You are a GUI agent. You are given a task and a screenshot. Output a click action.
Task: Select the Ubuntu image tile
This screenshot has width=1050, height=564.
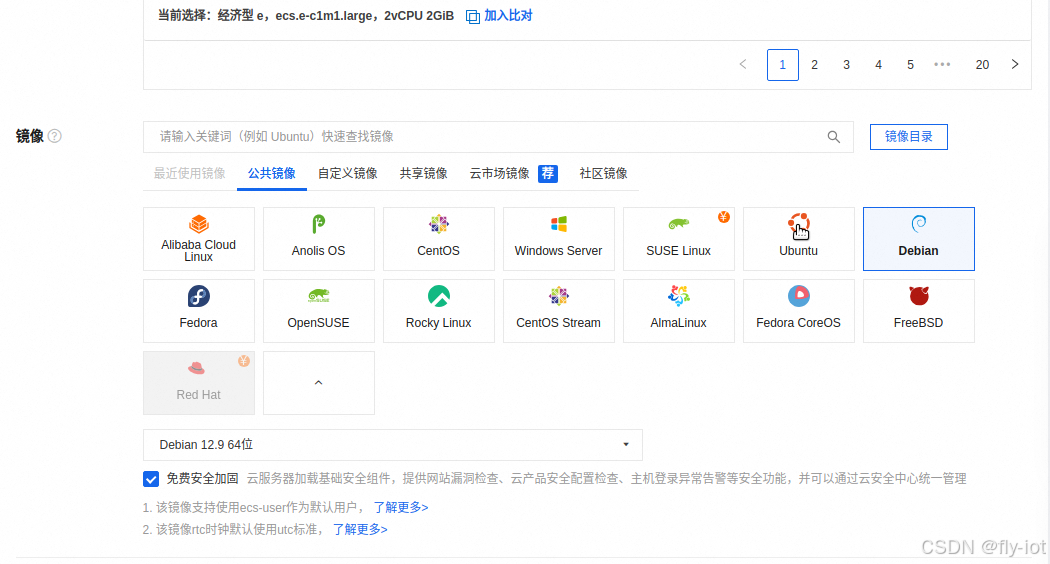click(798, 239)
